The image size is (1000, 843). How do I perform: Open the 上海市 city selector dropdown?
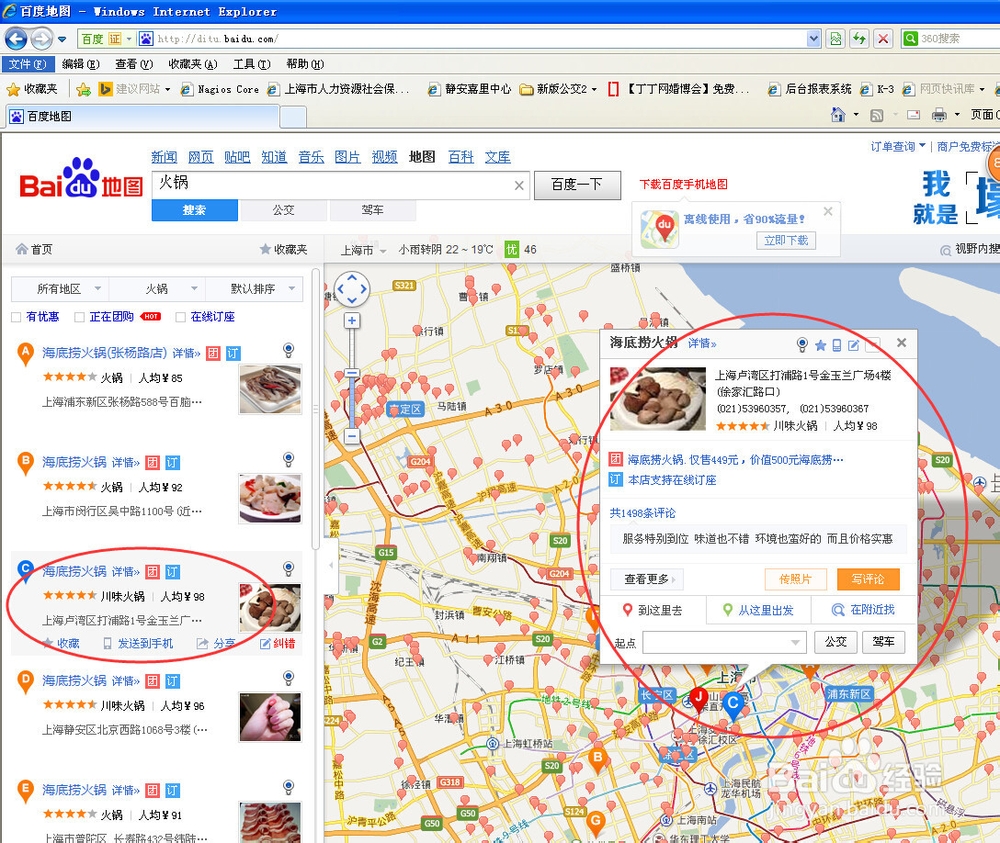(364, 250)
